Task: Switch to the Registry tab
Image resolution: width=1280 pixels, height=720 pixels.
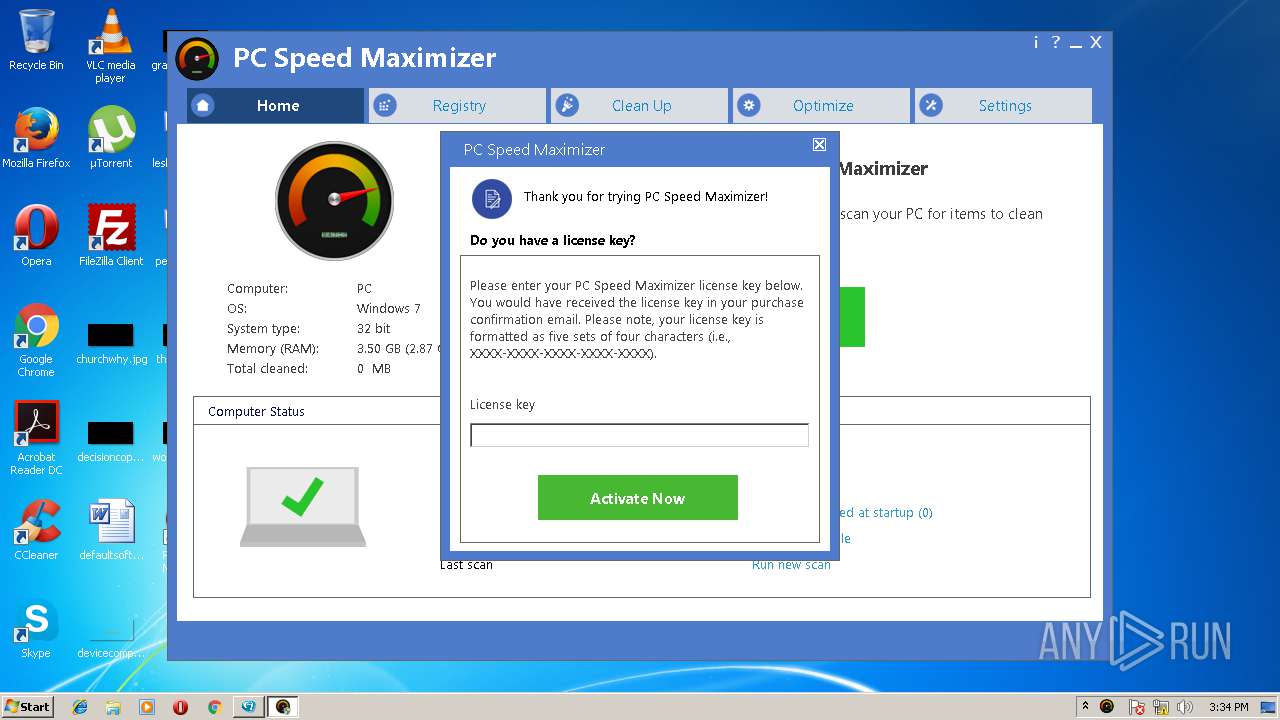Action: point(458,106)
